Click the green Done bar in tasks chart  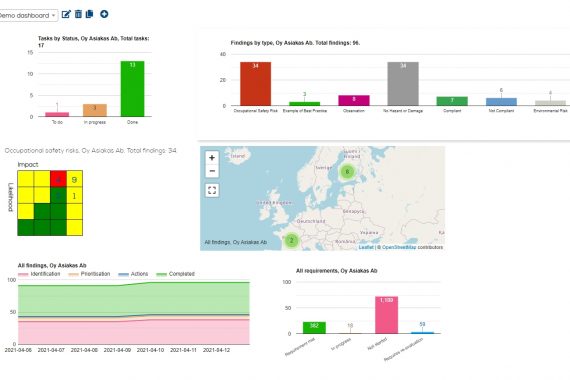132,89
